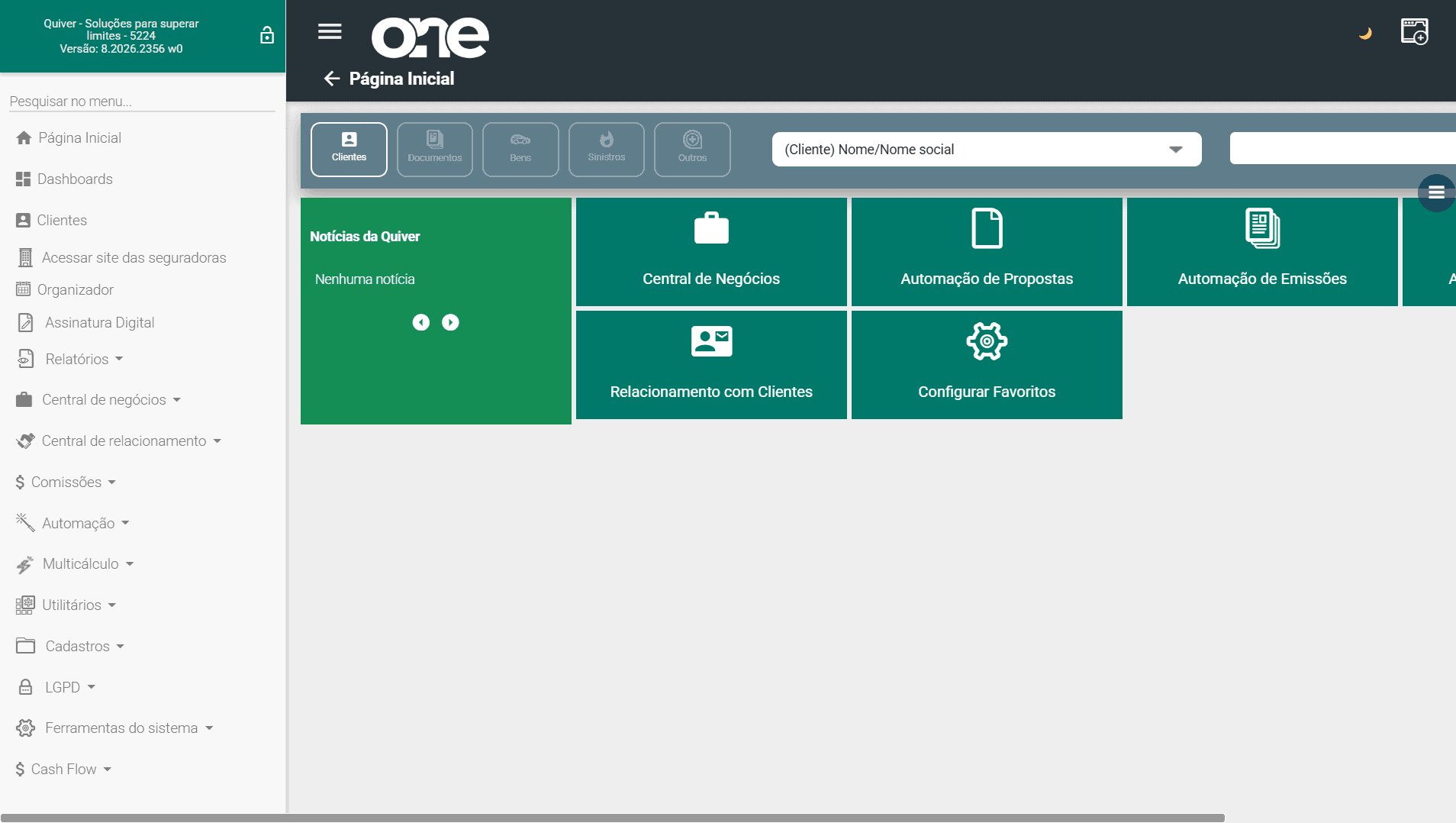Click the Notícias da Quiver heading
This screenshot has height=823, width=1456.
pos(365,237)
